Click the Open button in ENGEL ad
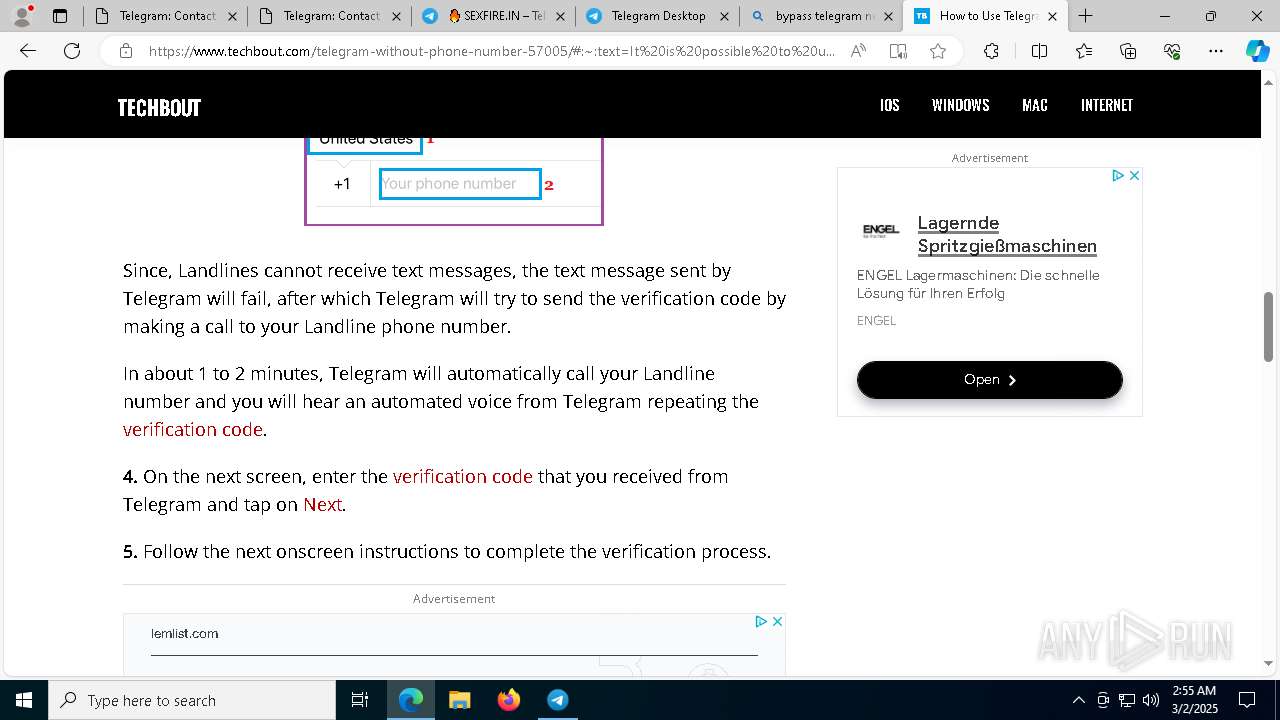This screenshot has height=720, width=1280. click(990, 380)
